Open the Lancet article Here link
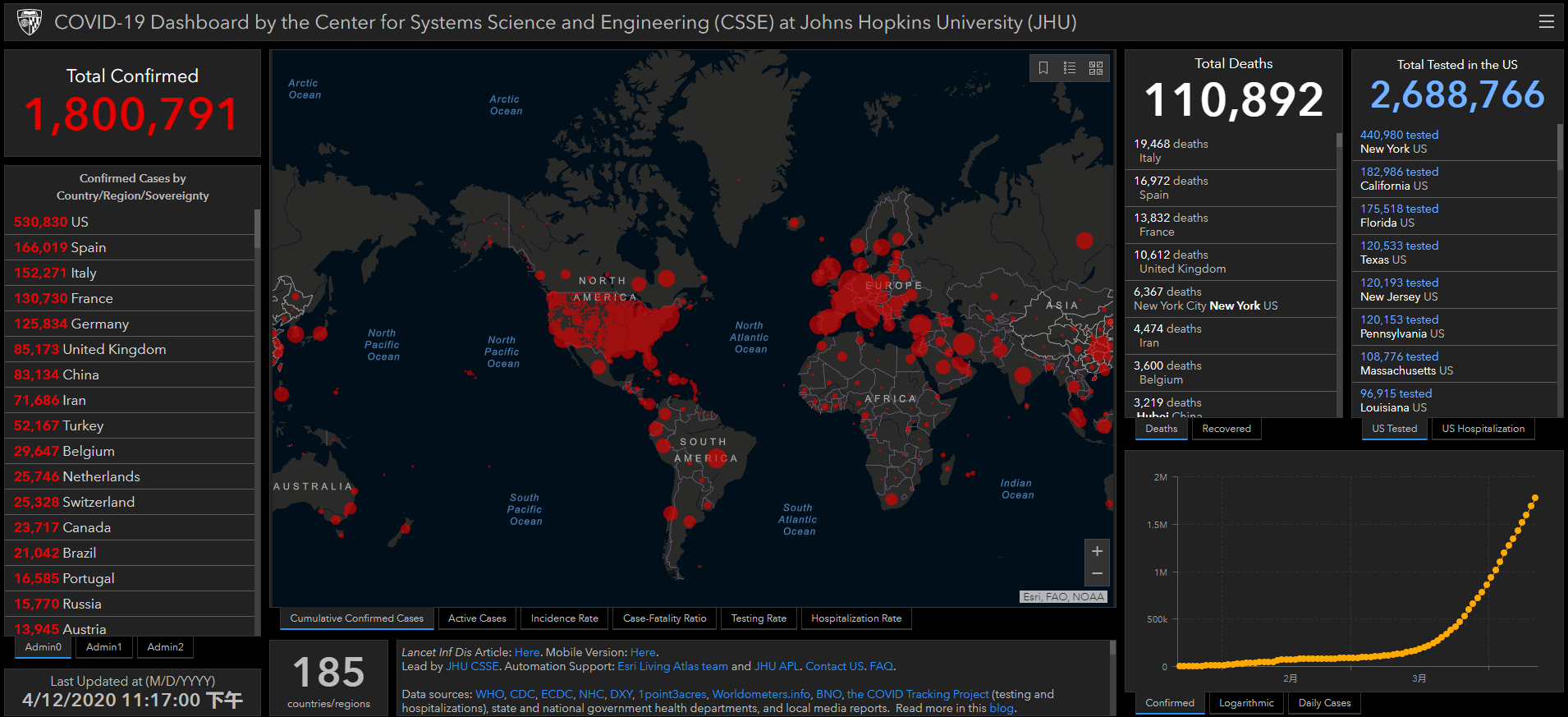 pyautogui.click(x=527, y=652)
